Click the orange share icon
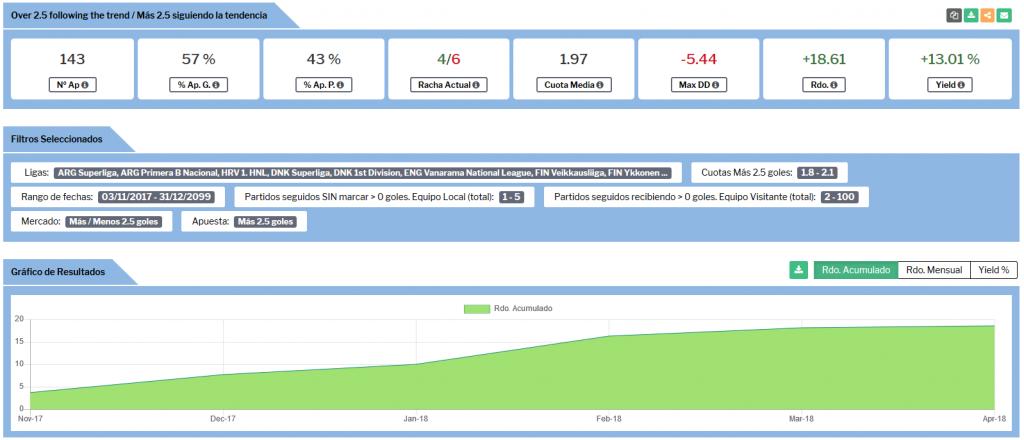1024x440 pixels. point(988,15)
